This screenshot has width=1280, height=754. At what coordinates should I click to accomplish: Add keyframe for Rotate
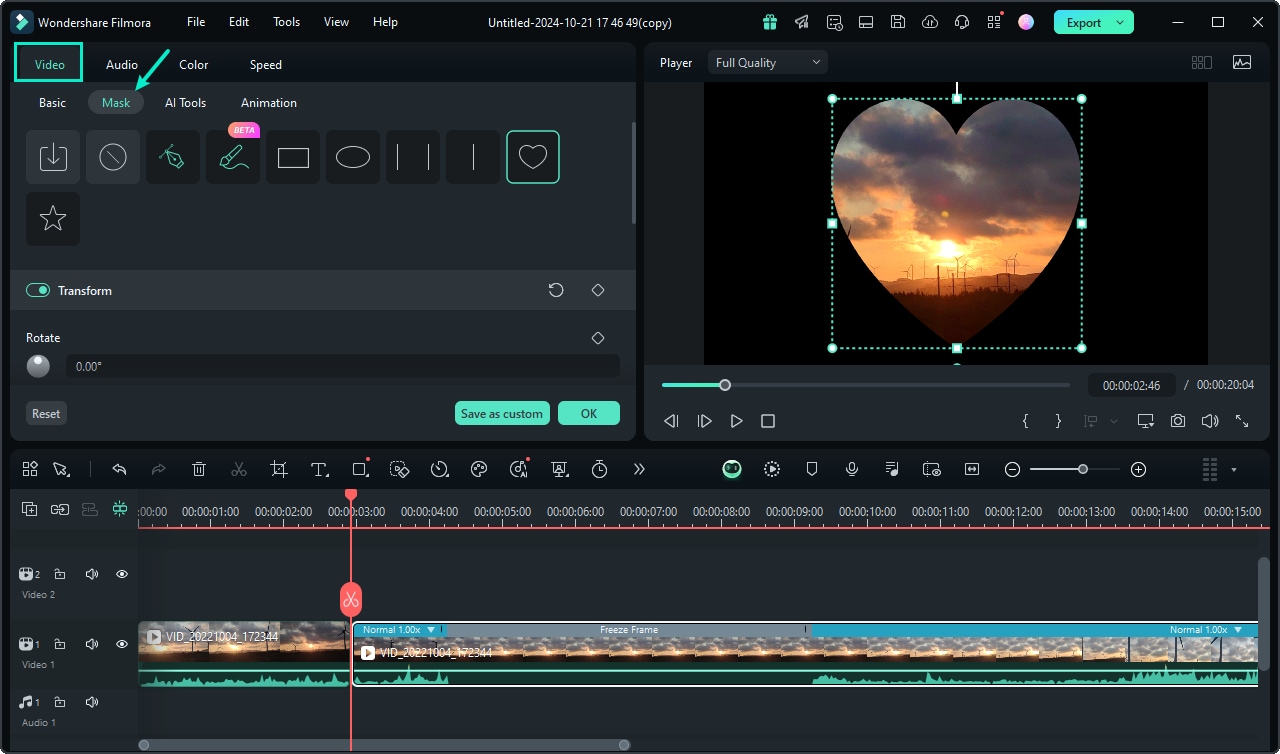point(598,338)
